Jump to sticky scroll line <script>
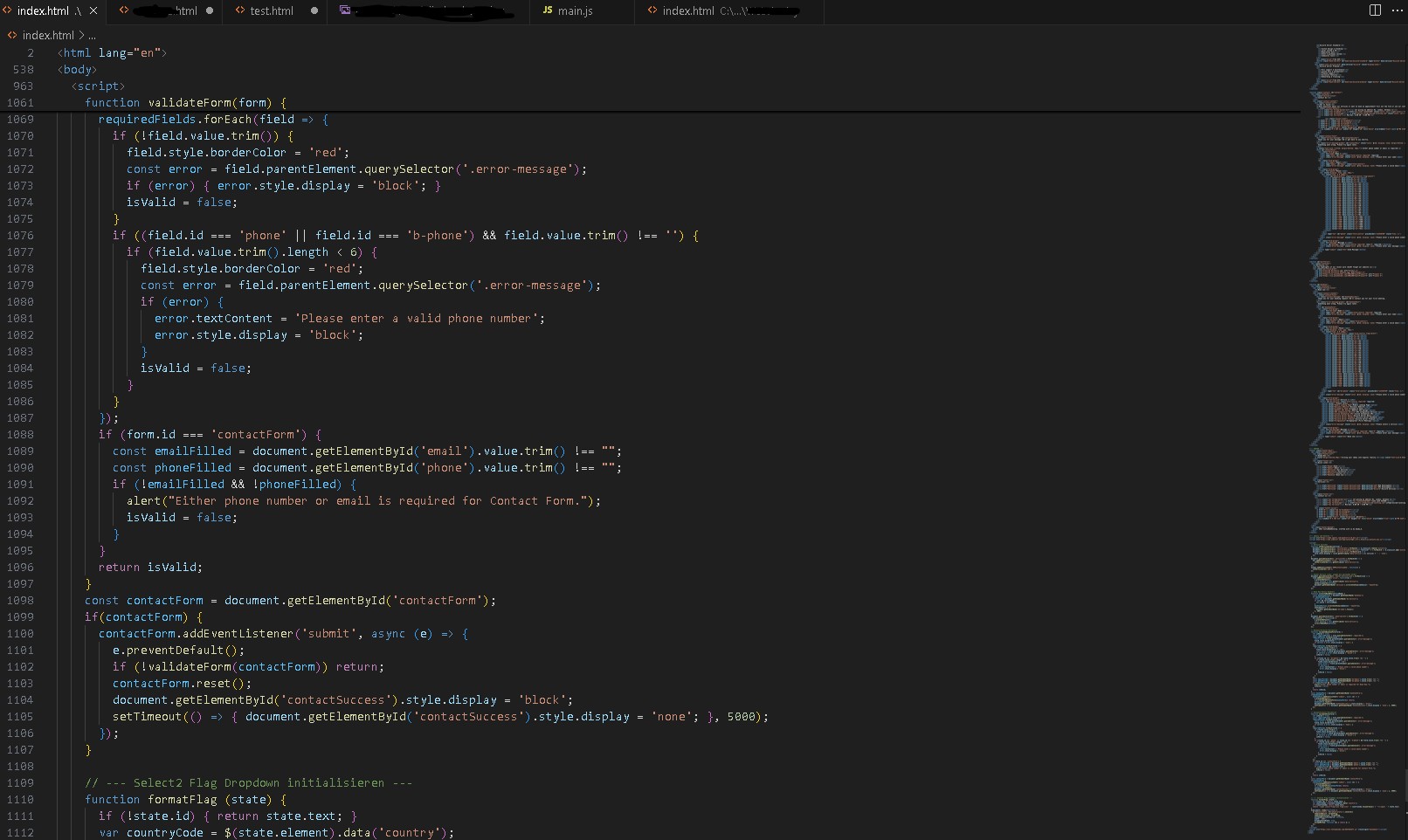Screen dimensions: 1408x840 coord(98,86)
